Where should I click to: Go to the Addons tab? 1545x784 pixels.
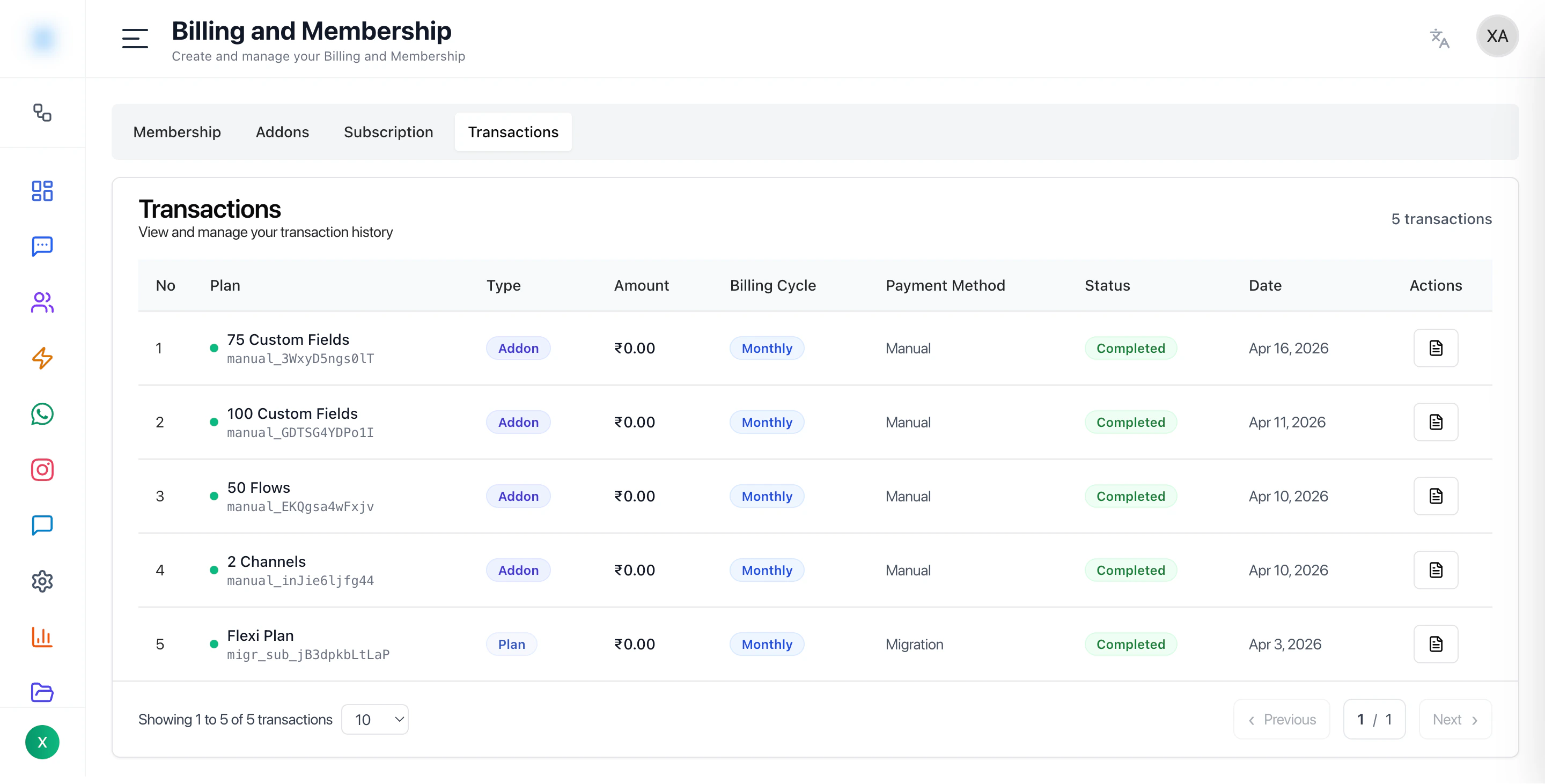(x=282, y=132)
